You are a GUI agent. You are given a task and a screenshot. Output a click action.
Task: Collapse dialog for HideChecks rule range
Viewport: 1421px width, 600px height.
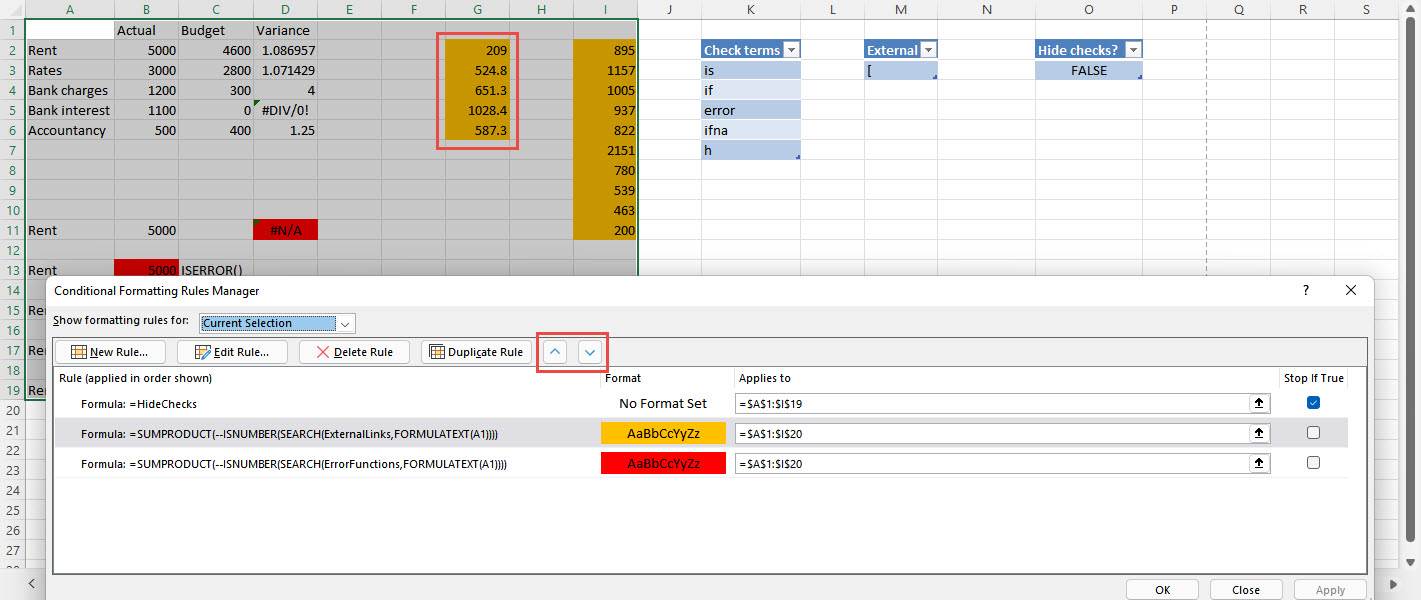pyautogui.click(x=1259, y=404)
